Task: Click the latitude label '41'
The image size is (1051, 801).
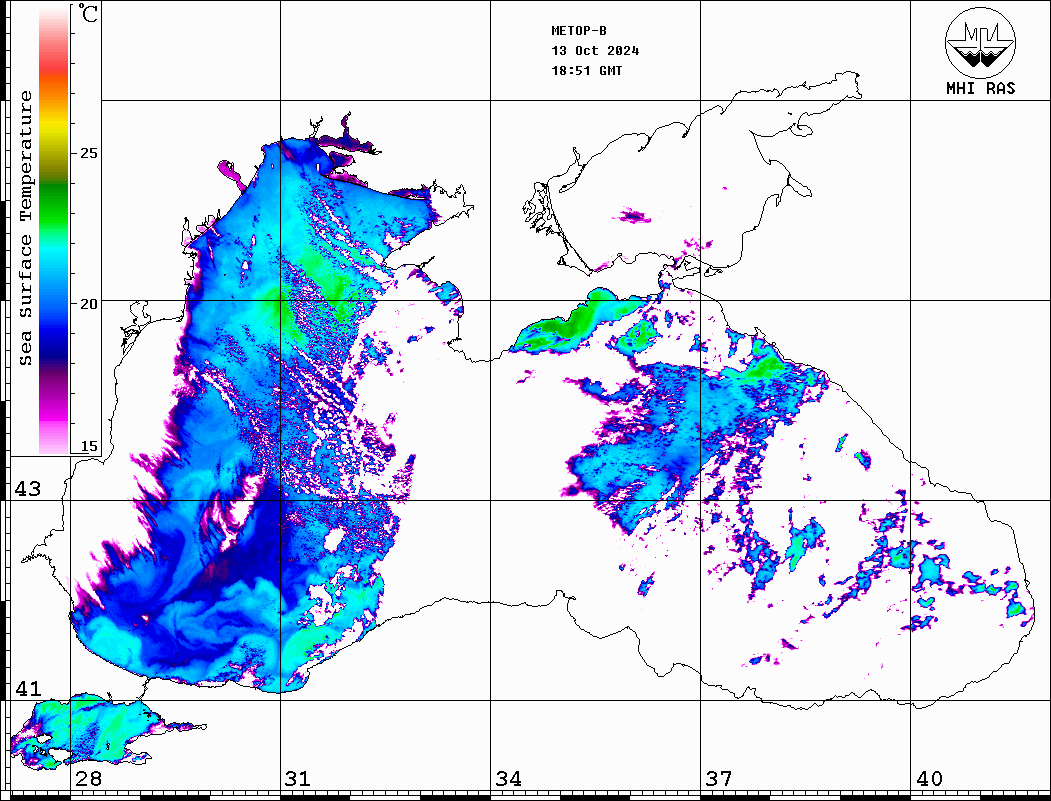Action: pyautogui.click(x=28, y=689)
